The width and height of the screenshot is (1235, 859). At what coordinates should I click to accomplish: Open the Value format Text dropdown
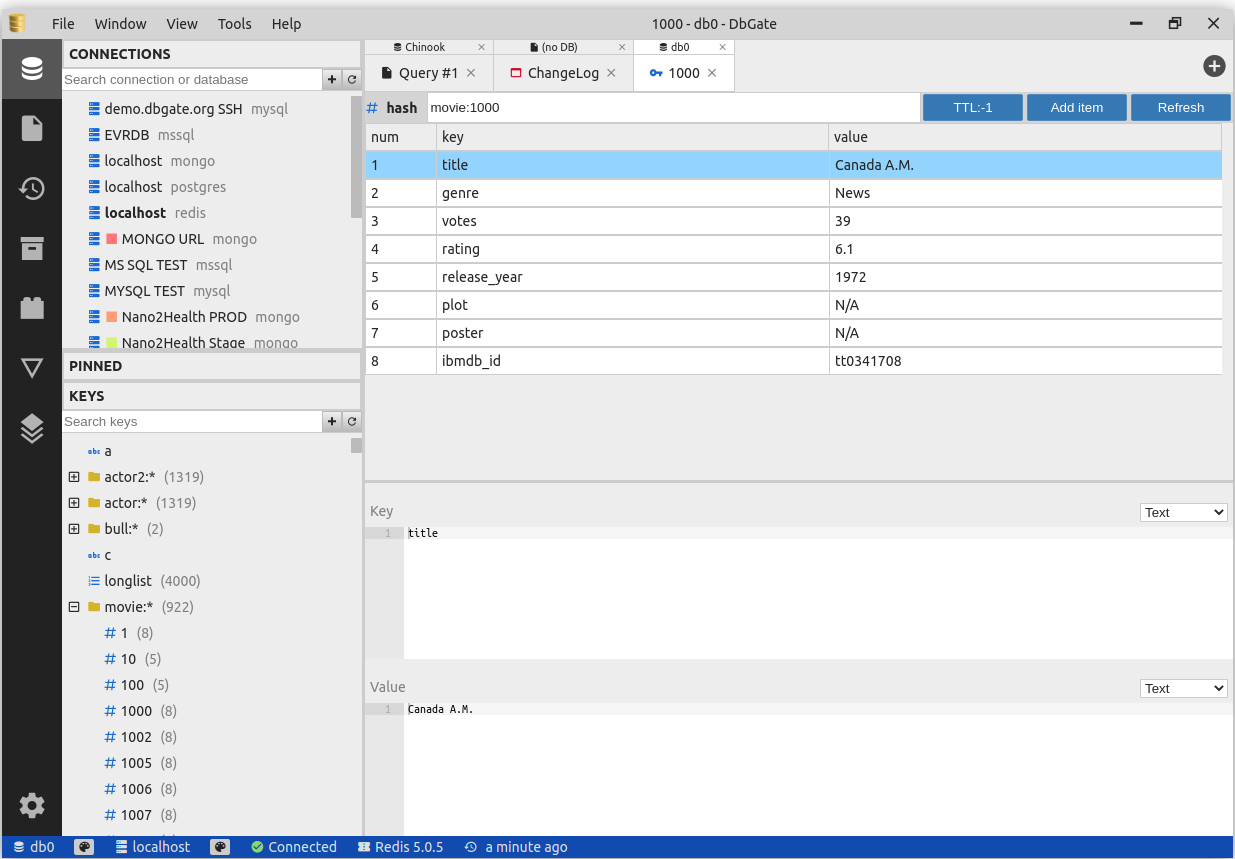[1184, 688]
